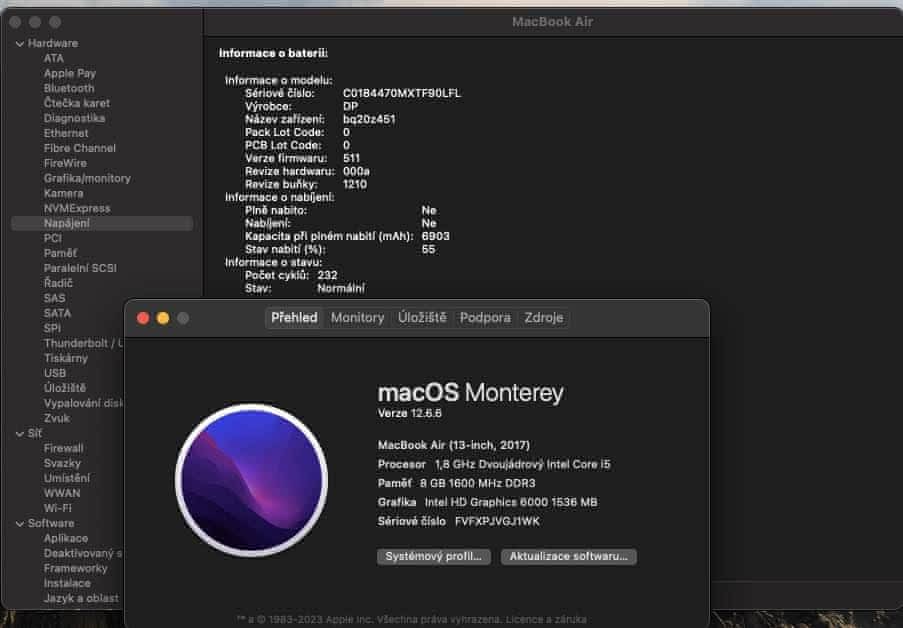Switch to the Podpora tab
Screen dimensions: 903x628
[485, 318]
